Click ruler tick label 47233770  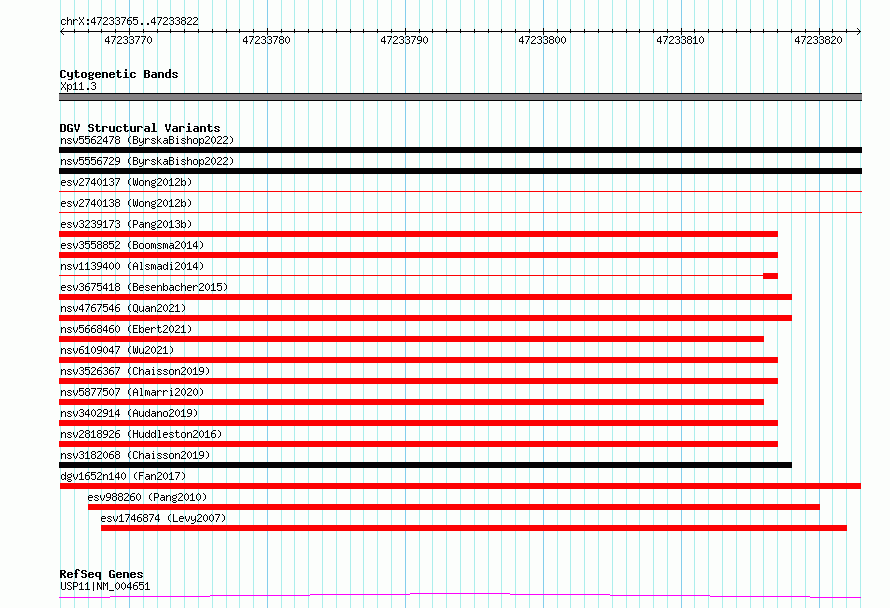pos(128,40)
